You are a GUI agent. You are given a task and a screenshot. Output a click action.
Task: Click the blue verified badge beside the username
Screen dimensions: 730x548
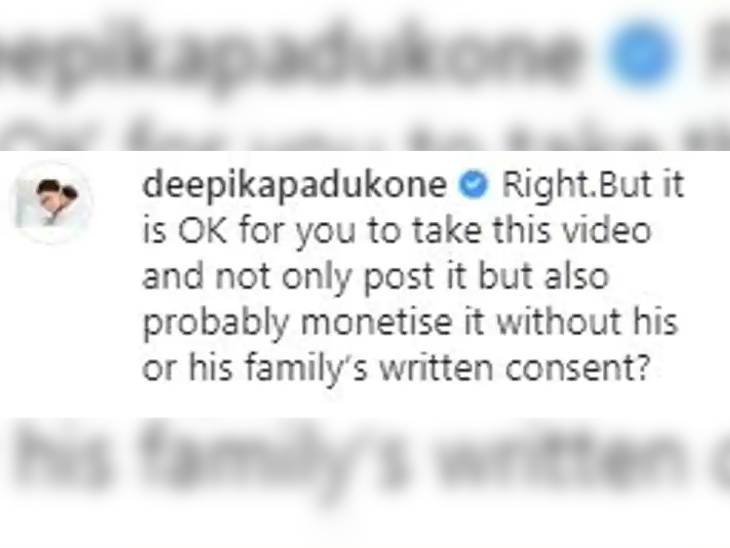[x=473, y=185]
